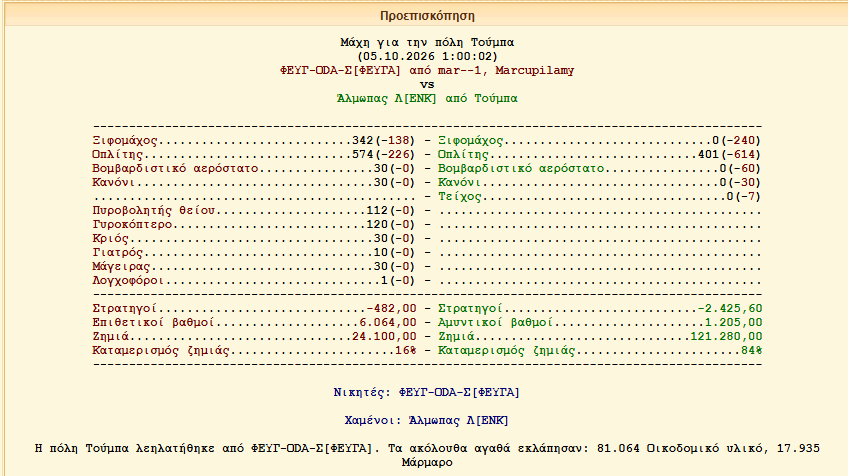The height and width of the screenshot is (476, 848).
Task: Click the losers line 'Χαμένοι: Άλμωπας Λ[ENK]'
Action: [x=427, y=421]
